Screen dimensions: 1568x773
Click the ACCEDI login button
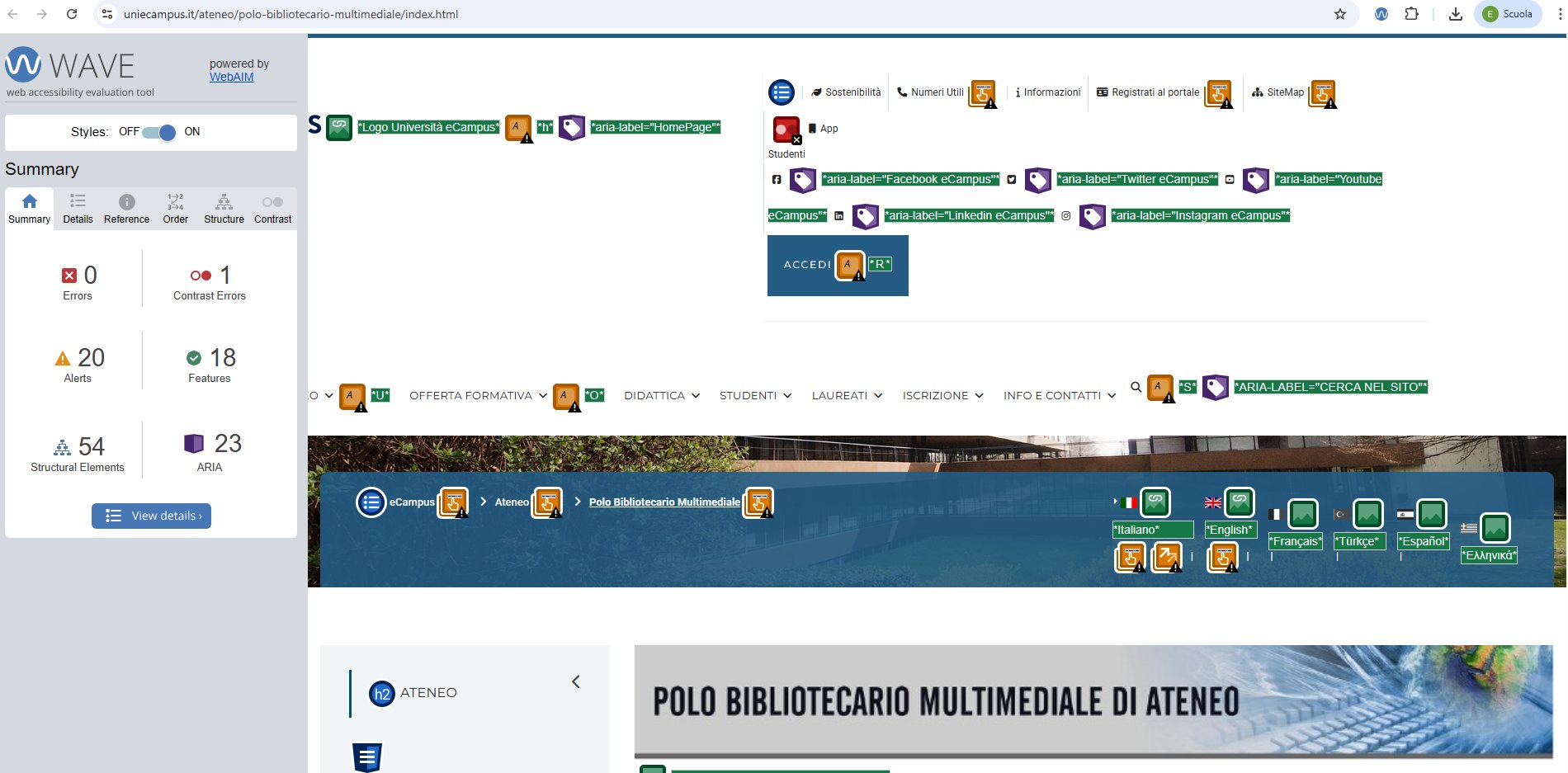pyautogui.click(x=807, y=265)
